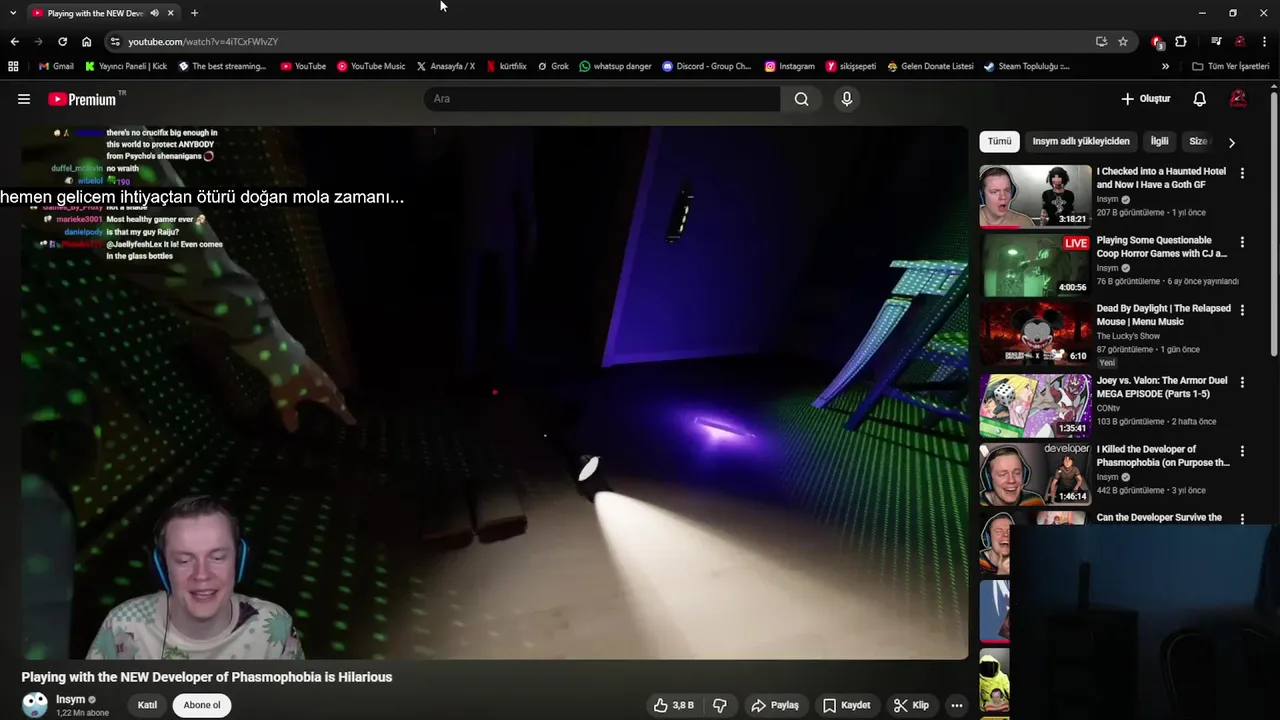
Task: Go to browser home page
Action: [x=86, y=42]
